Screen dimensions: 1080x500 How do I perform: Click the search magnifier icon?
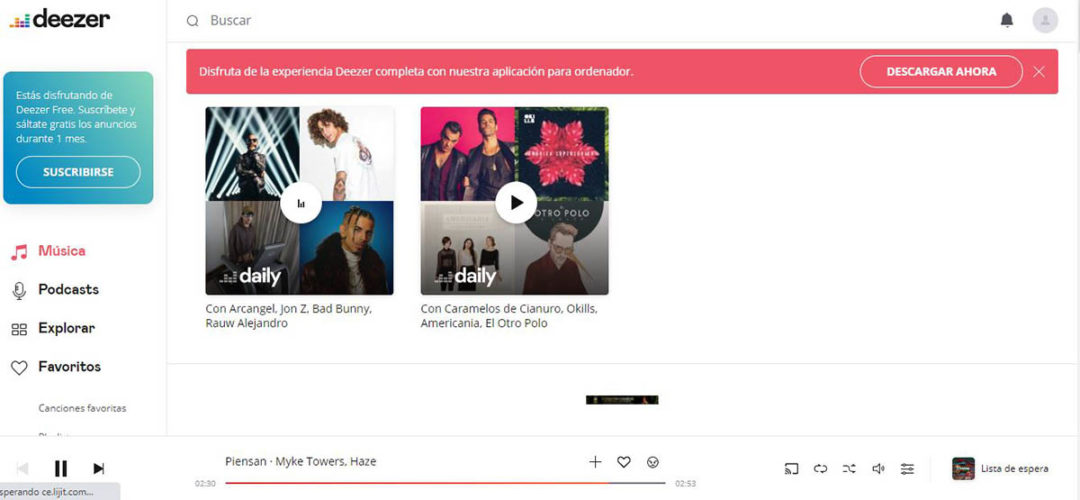click(x=193, y=21)
